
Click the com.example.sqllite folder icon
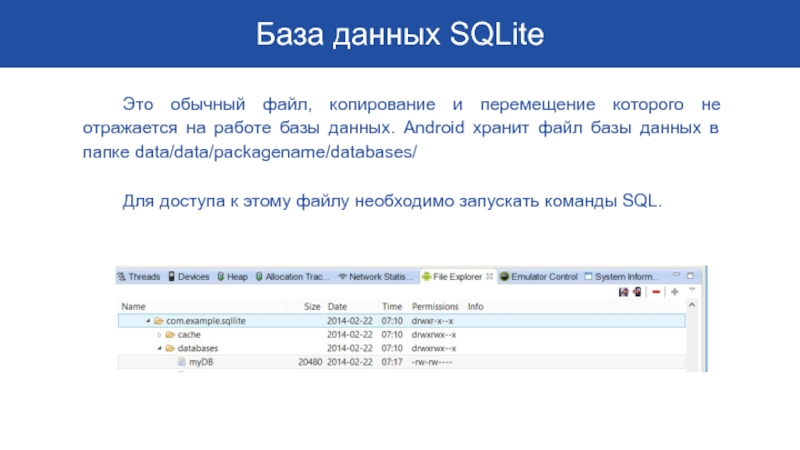(x=159, y=321)
